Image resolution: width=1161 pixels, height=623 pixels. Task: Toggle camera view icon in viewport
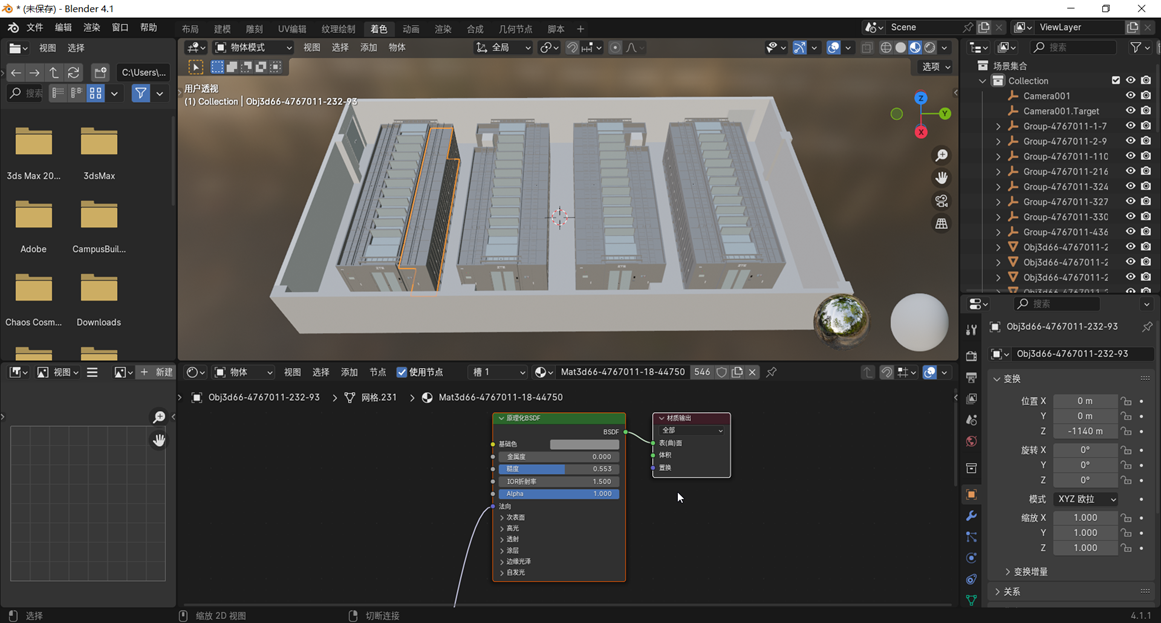tap(941, 201)
